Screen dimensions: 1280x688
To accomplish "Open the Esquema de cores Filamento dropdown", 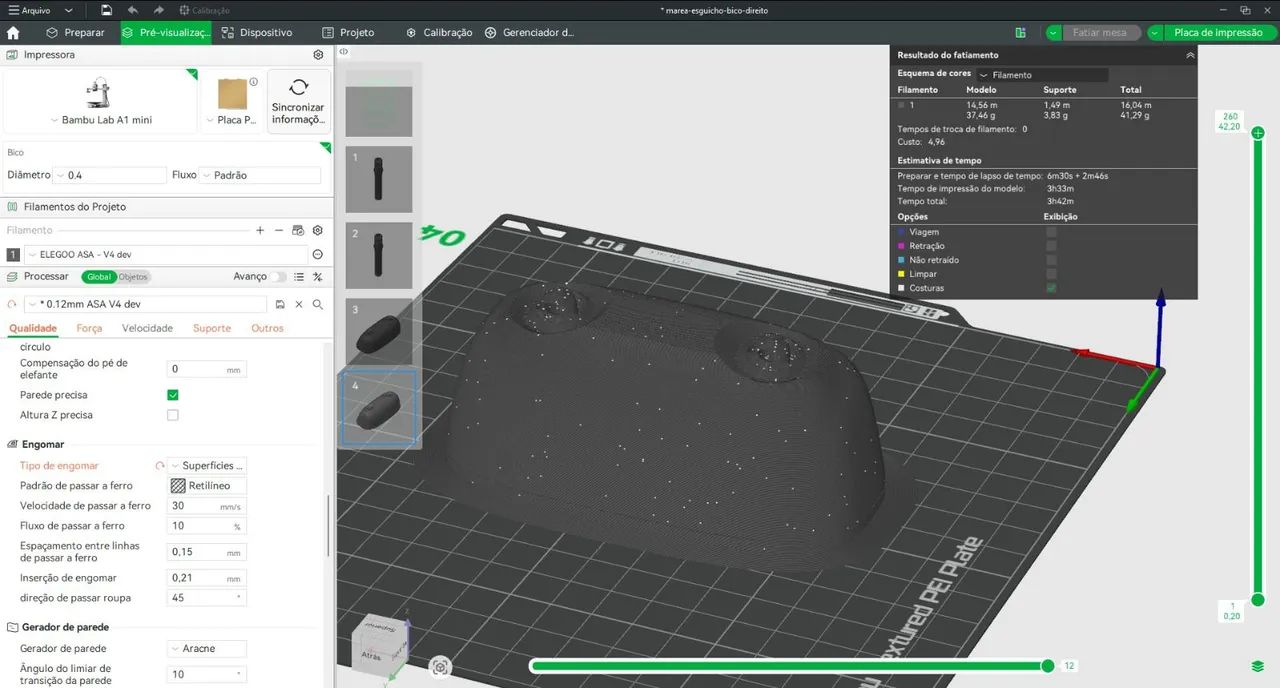I will pos(1042,75).
